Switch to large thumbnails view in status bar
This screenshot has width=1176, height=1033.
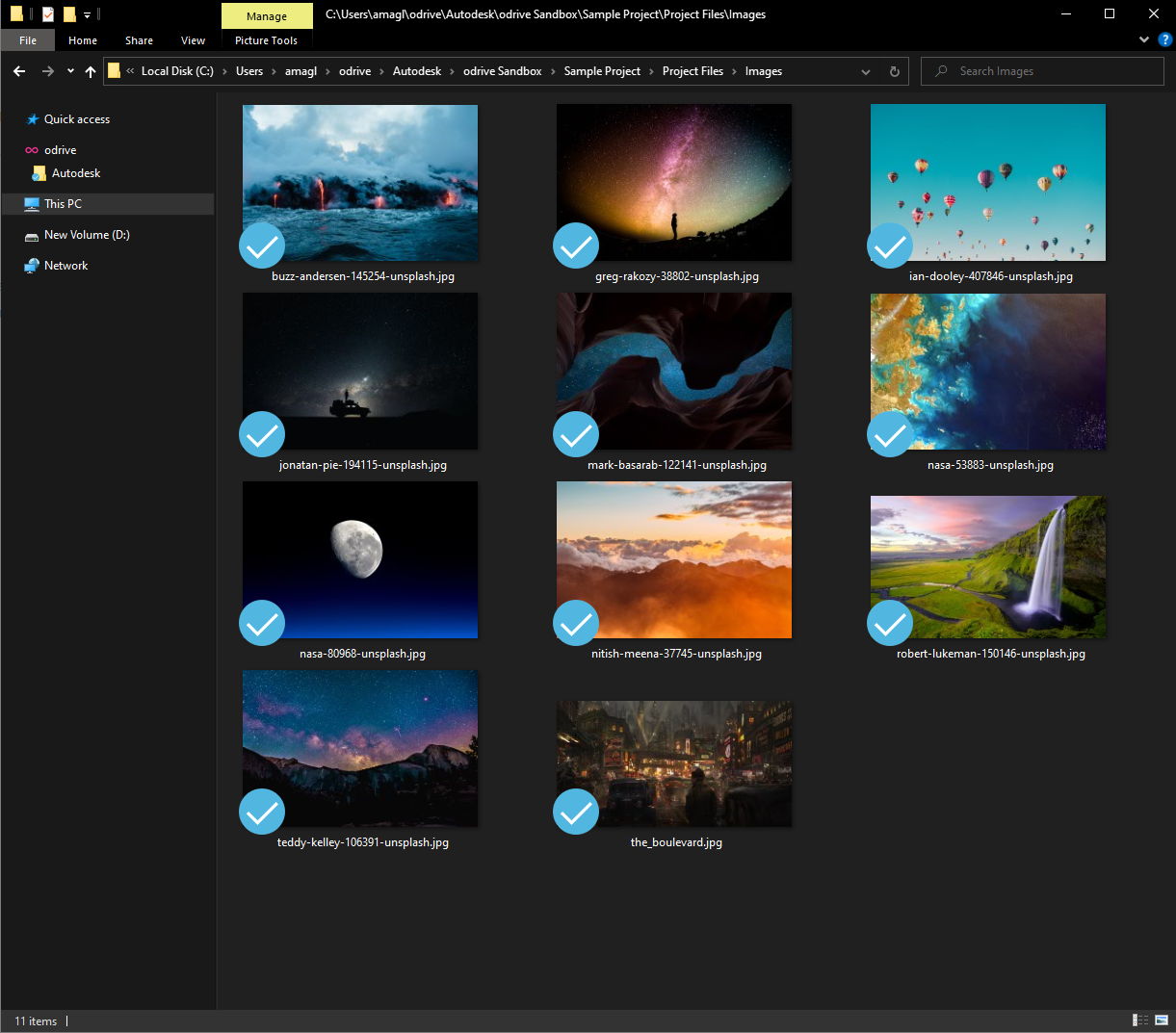tap(1163, 1020)
